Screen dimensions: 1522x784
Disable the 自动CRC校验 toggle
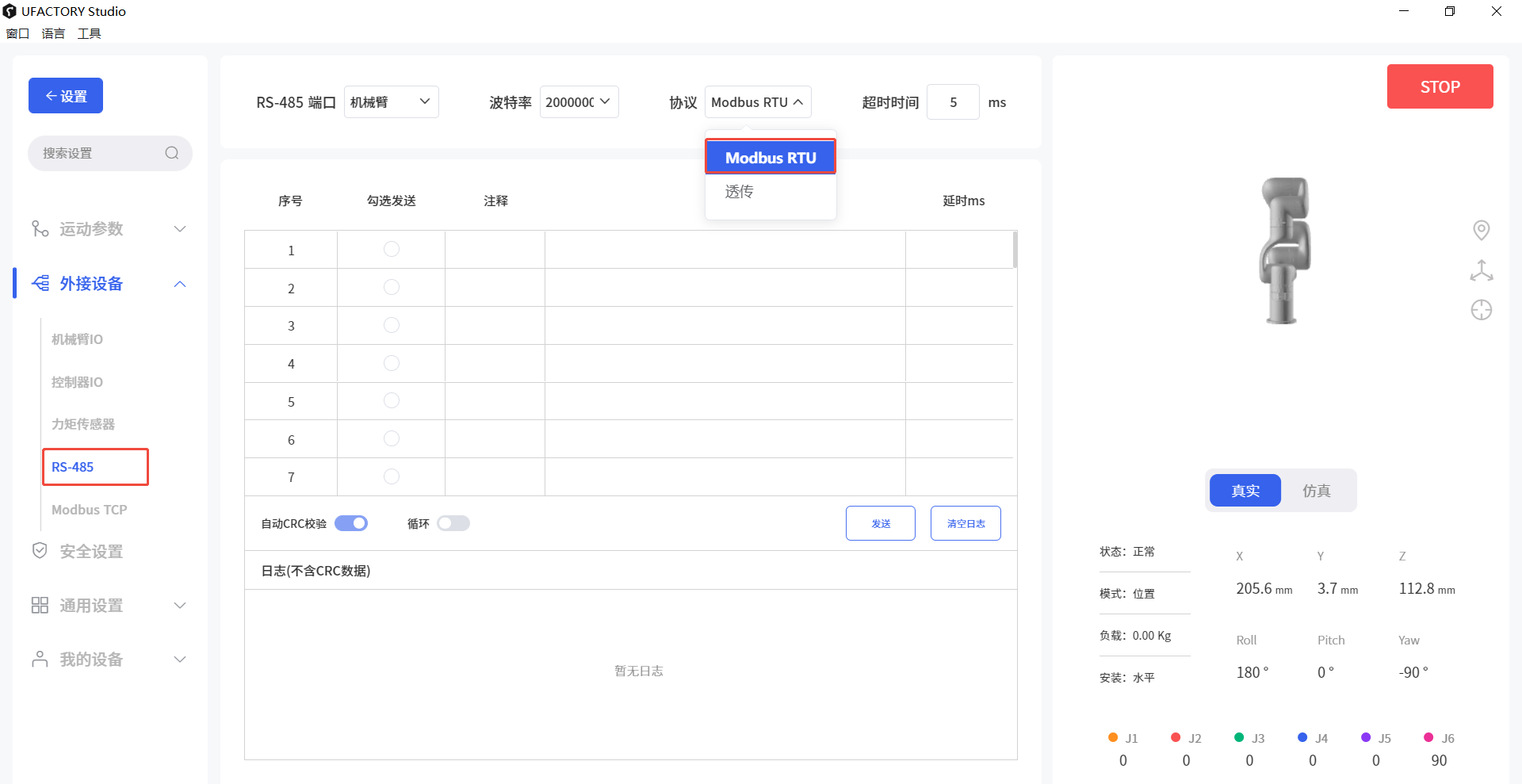(351, 523)
